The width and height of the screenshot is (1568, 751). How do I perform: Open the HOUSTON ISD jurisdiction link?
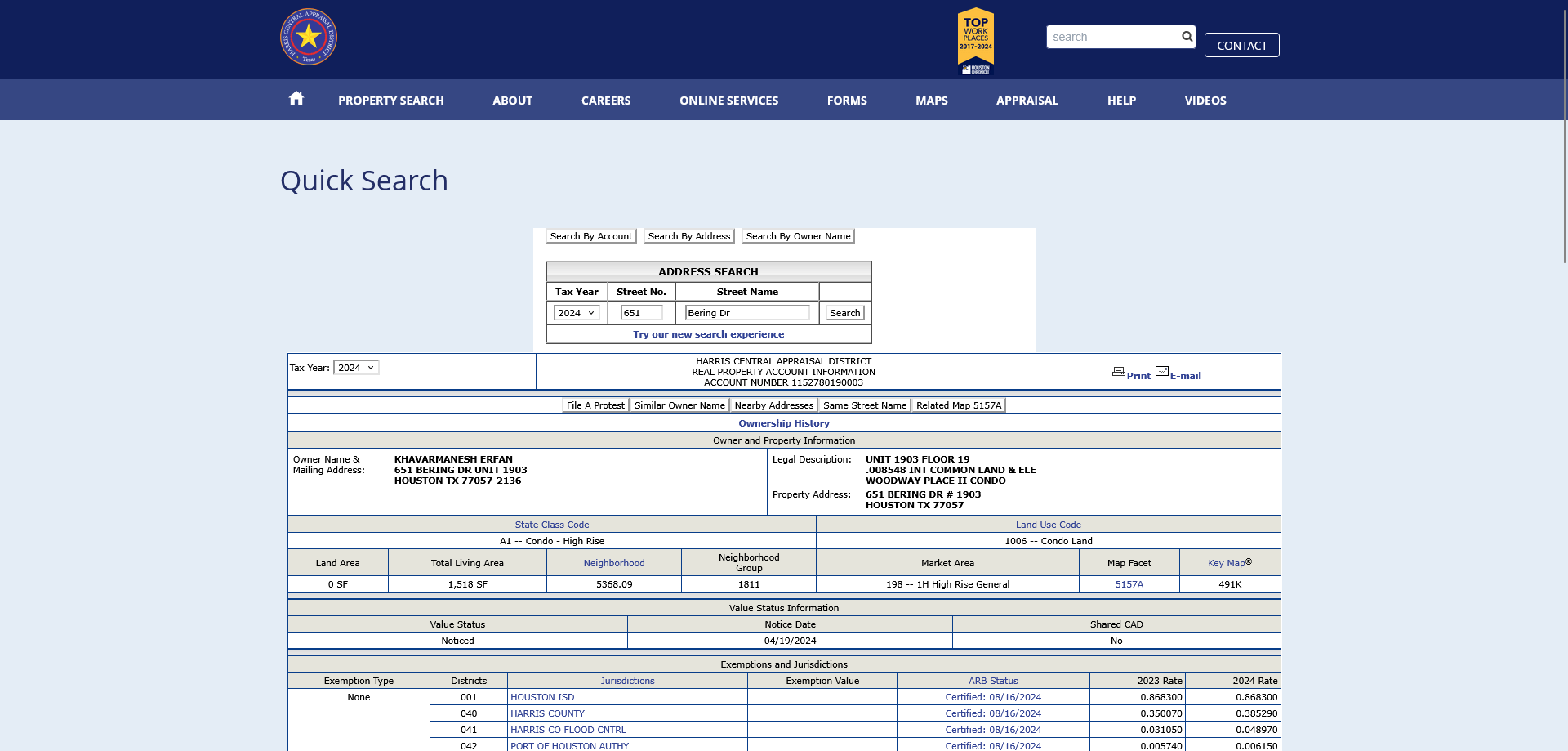[542, 697]
